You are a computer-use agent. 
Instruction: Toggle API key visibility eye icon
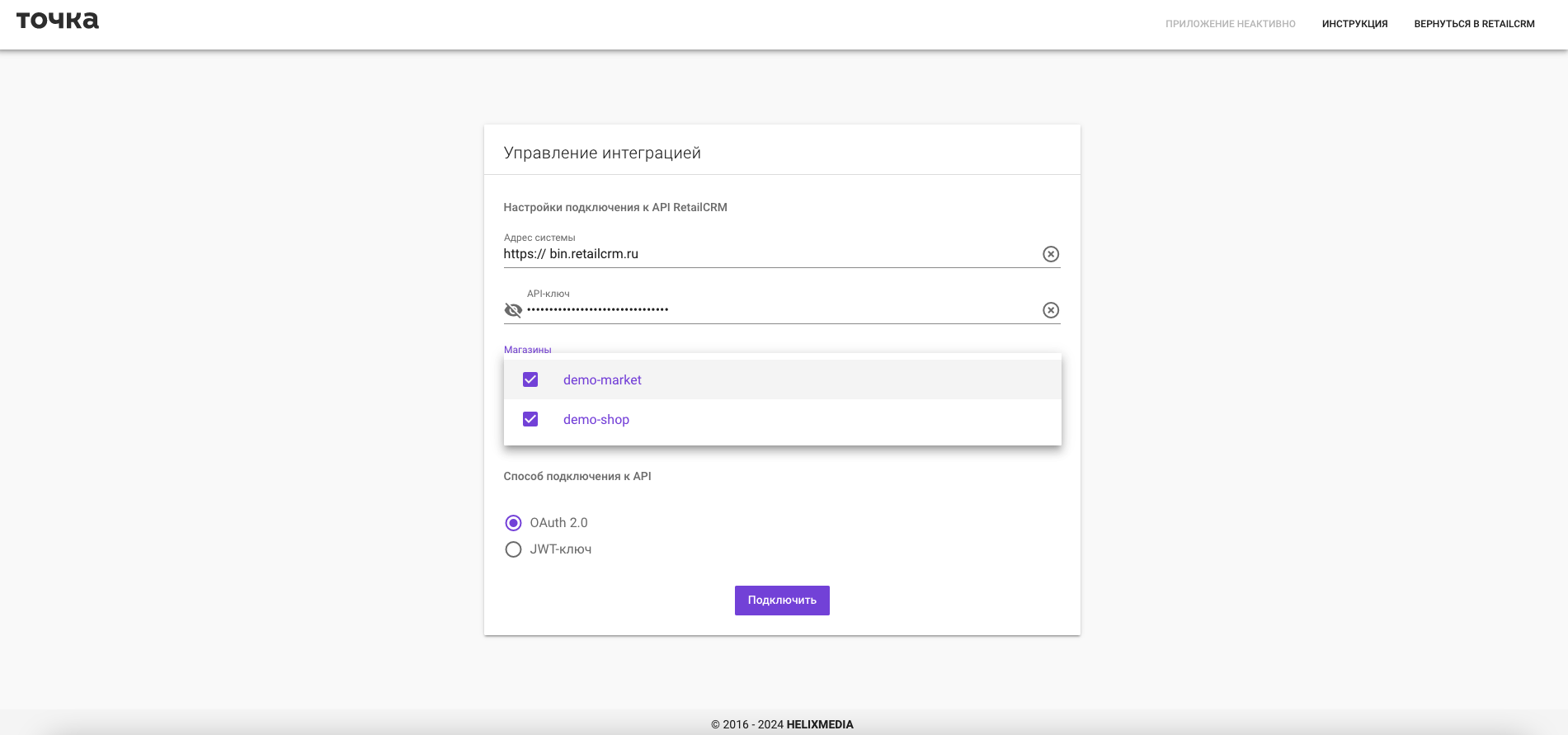pos(513,310)
